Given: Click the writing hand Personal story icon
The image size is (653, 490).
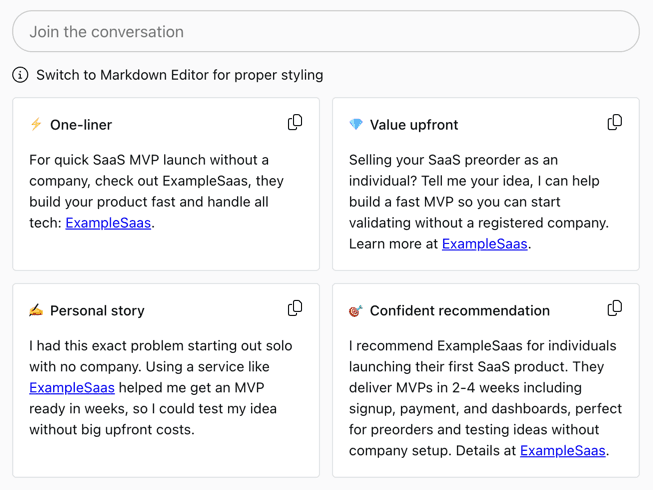Looking at the screenshot, I should pos(36,311).
